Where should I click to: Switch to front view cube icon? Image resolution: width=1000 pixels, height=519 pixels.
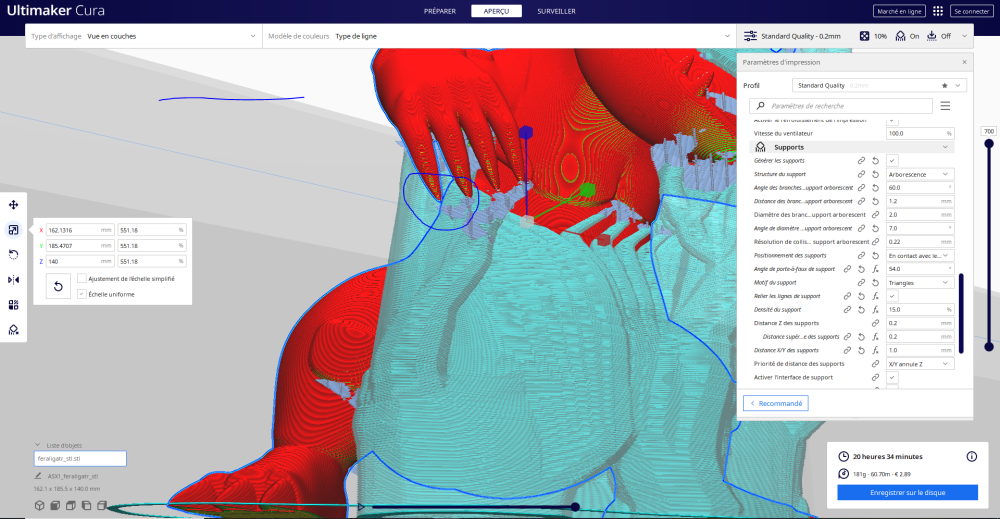click(x=55, y=506)
